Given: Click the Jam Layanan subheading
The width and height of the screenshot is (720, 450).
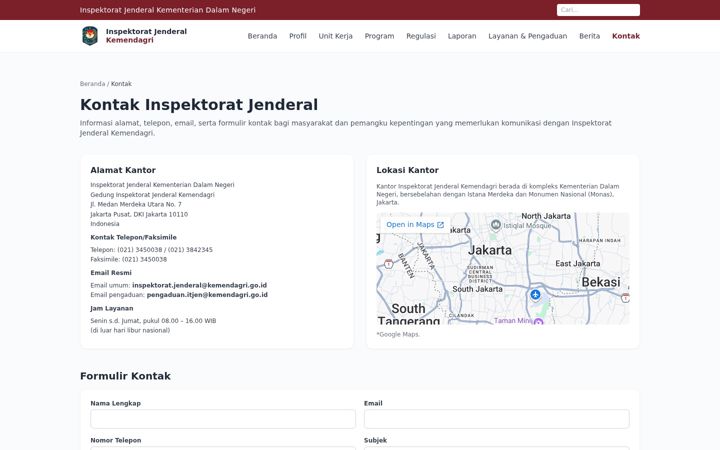Looking at the screenshot, I should tap(112, 309).
